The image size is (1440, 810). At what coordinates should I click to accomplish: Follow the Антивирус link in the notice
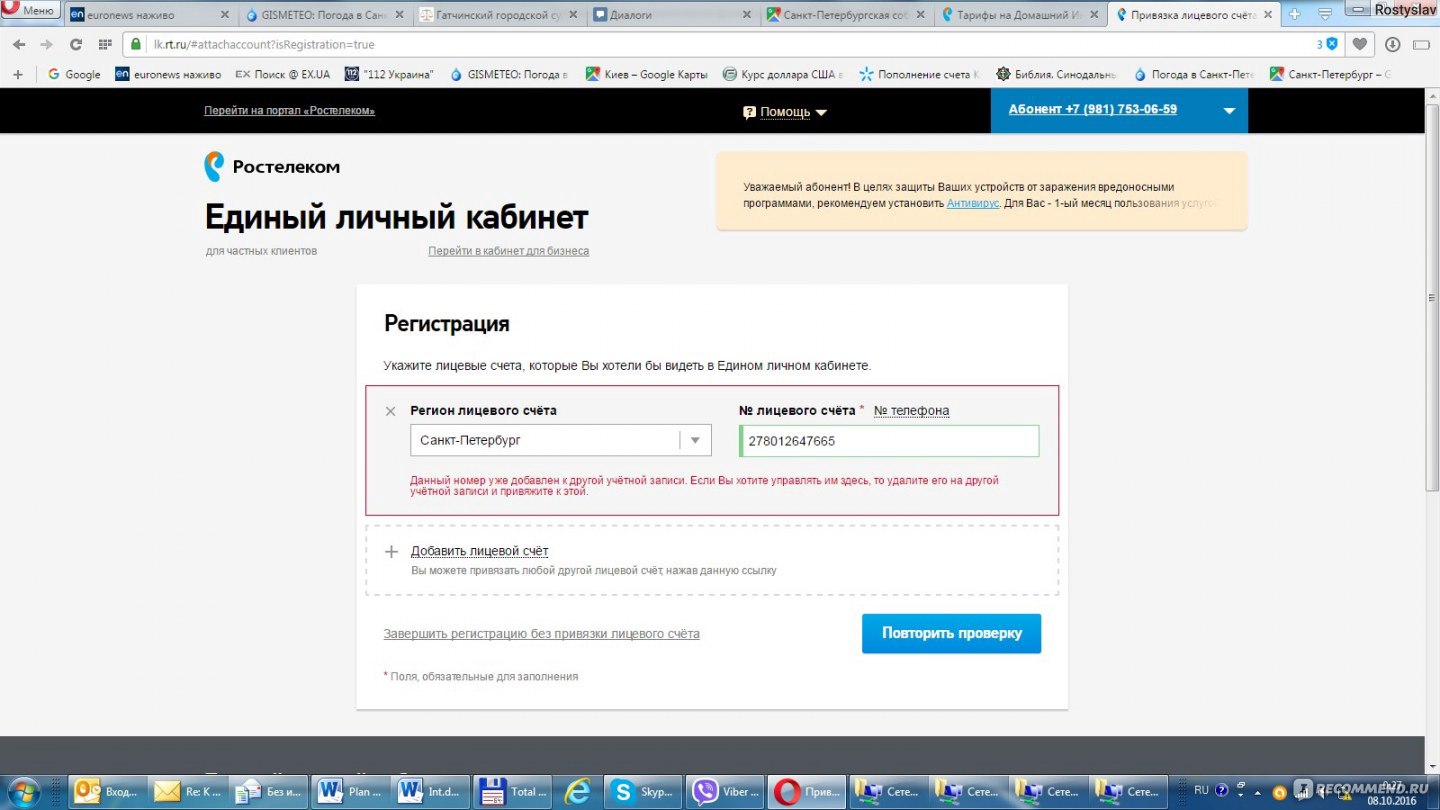pos(973,203)
